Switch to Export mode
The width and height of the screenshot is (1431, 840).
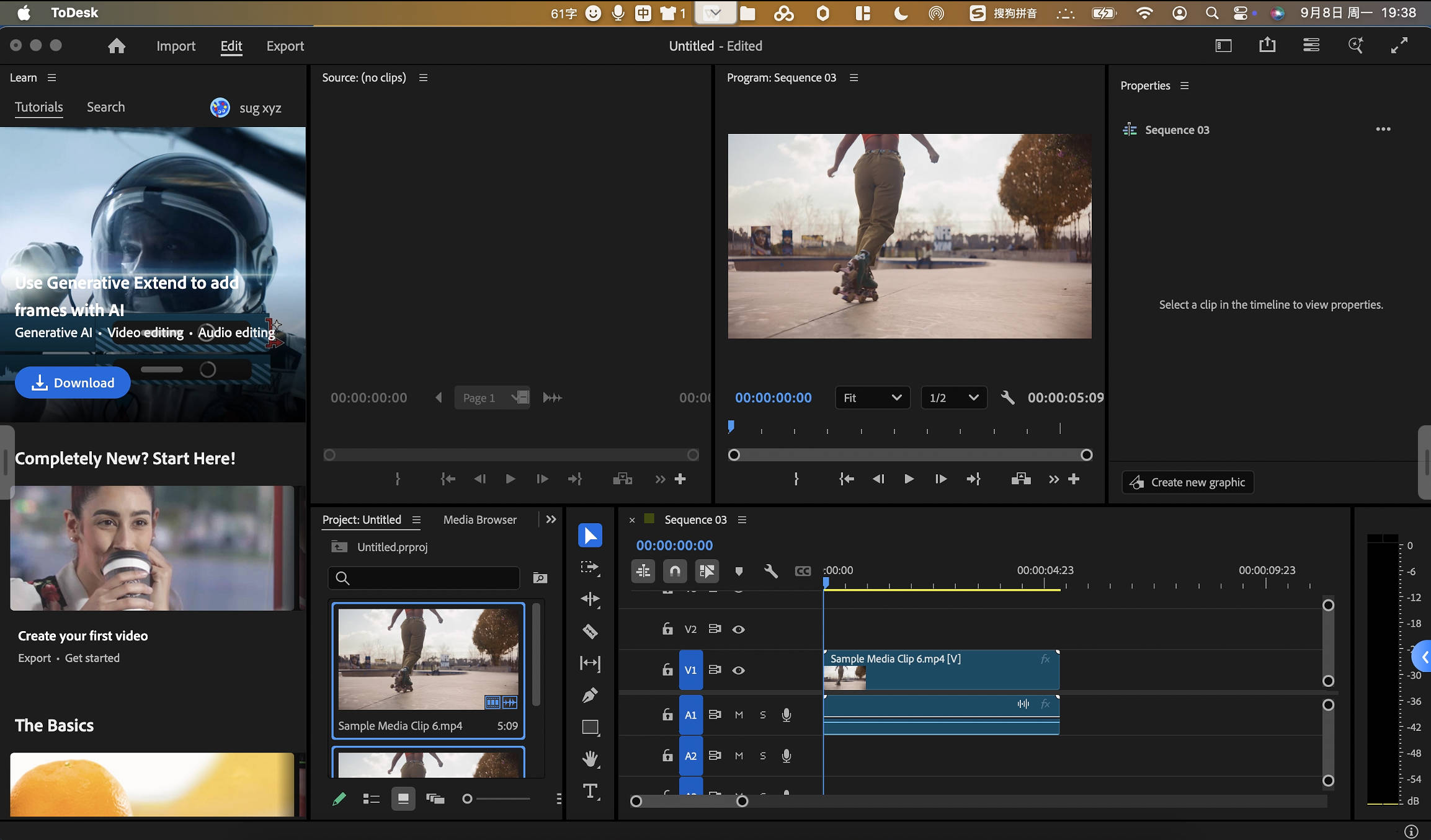point(285,46)
